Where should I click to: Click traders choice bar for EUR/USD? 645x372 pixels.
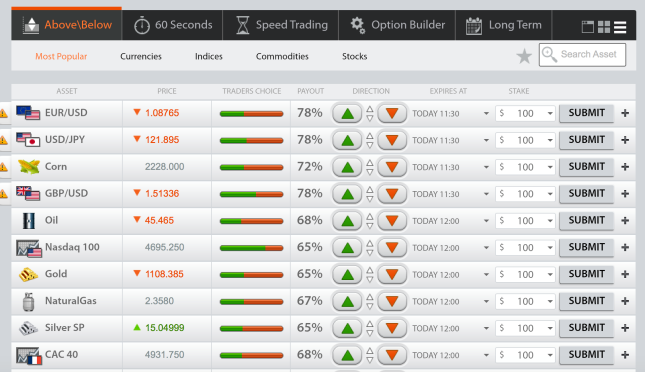coord(251,114)
